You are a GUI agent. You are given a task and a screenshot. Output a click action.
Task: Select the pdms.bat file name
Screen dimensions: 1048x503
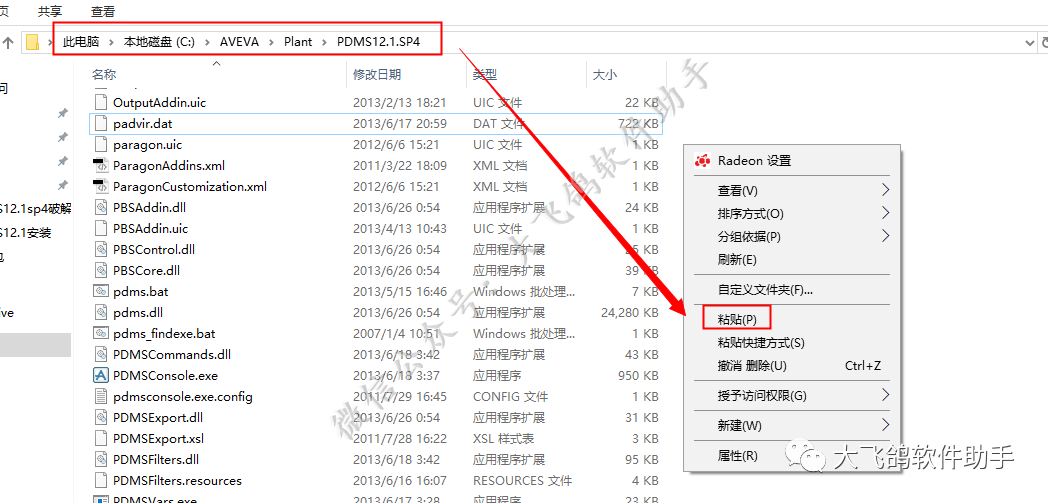pos(140,291)
